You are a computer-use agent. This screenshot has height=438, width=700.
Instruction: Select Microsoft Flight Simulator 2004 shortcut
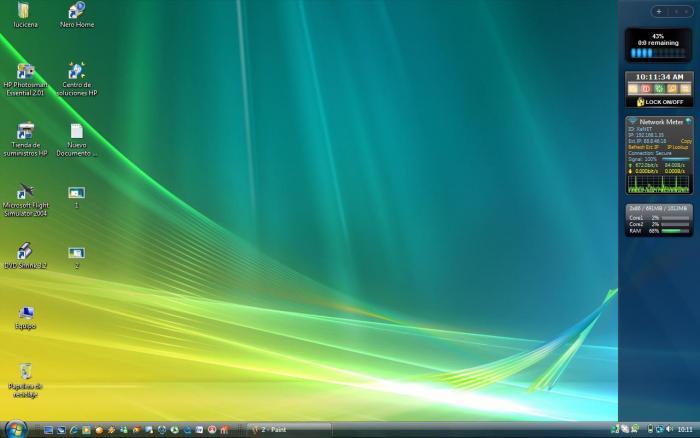click(25, 200)
